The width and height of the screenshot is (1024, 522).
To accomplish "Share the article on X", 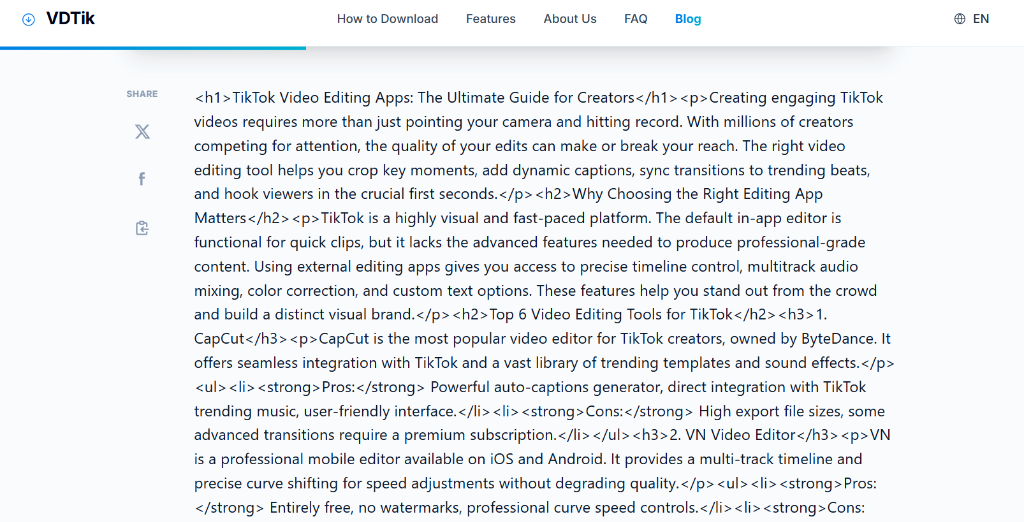I will point(142,131).
